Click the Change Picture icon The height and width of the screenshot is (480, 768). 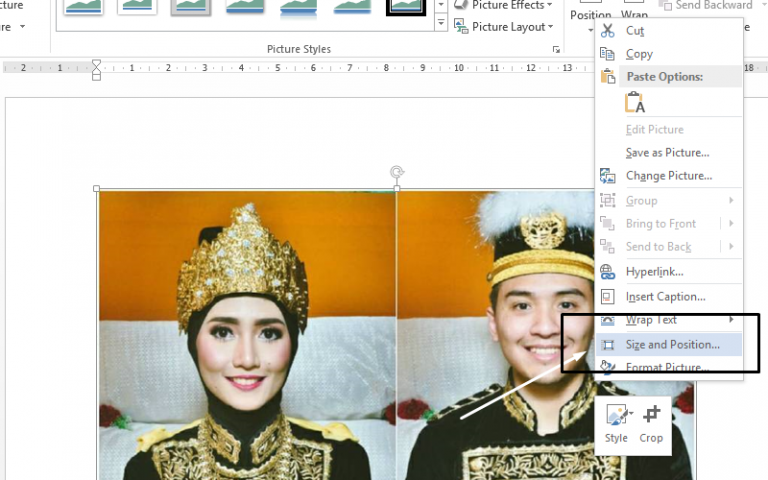coord(607,176)
